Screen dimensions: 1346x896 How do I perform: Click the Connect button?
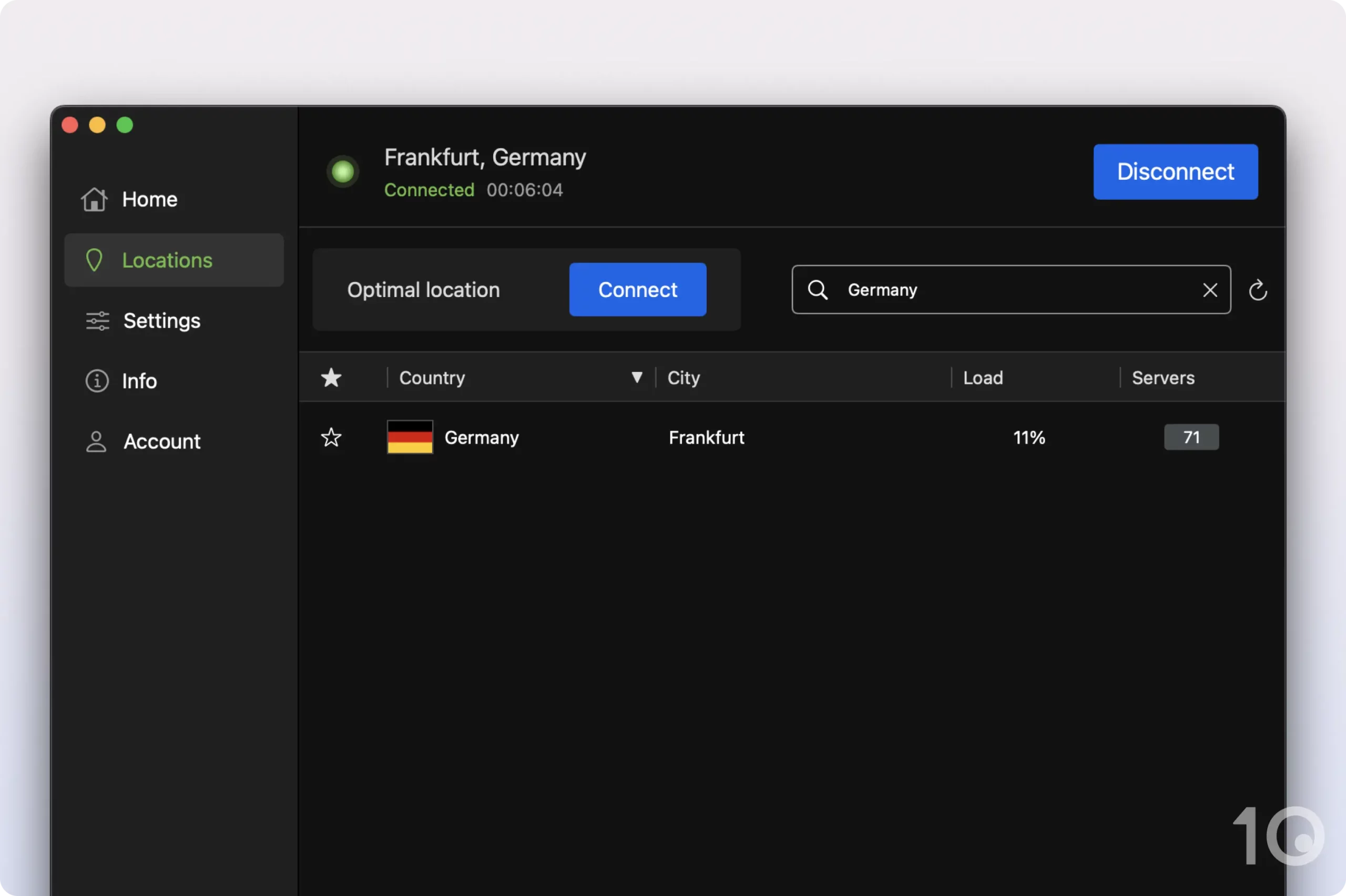coord(638,289)
